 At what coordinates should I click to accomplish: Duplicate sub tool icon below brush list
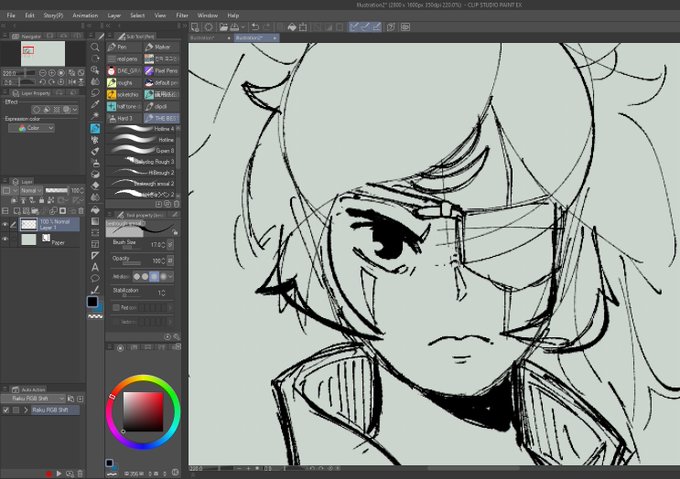tap(168, 204)
